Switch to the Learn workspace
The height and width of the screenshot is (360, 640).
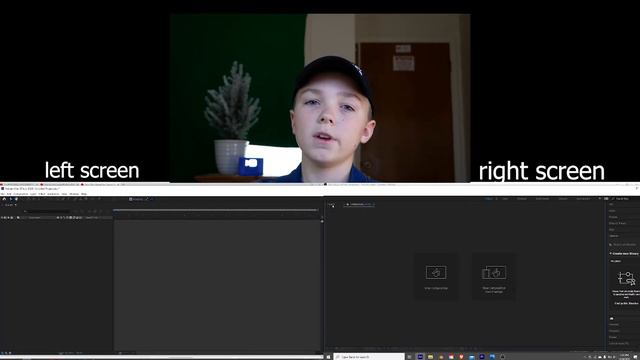coord(505,199)
